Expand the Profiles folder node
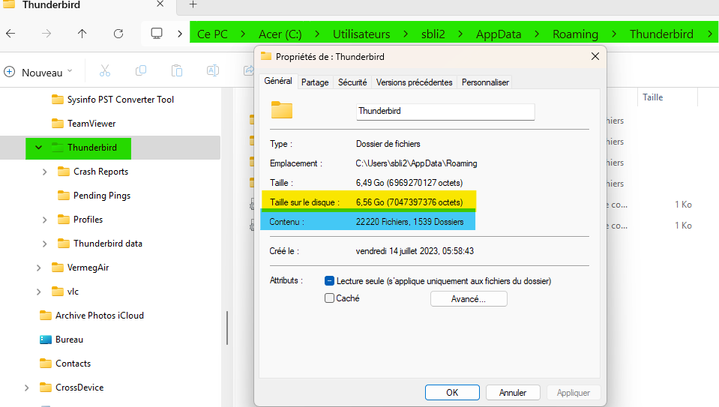719x407 pixels. [x=46, y=220]
